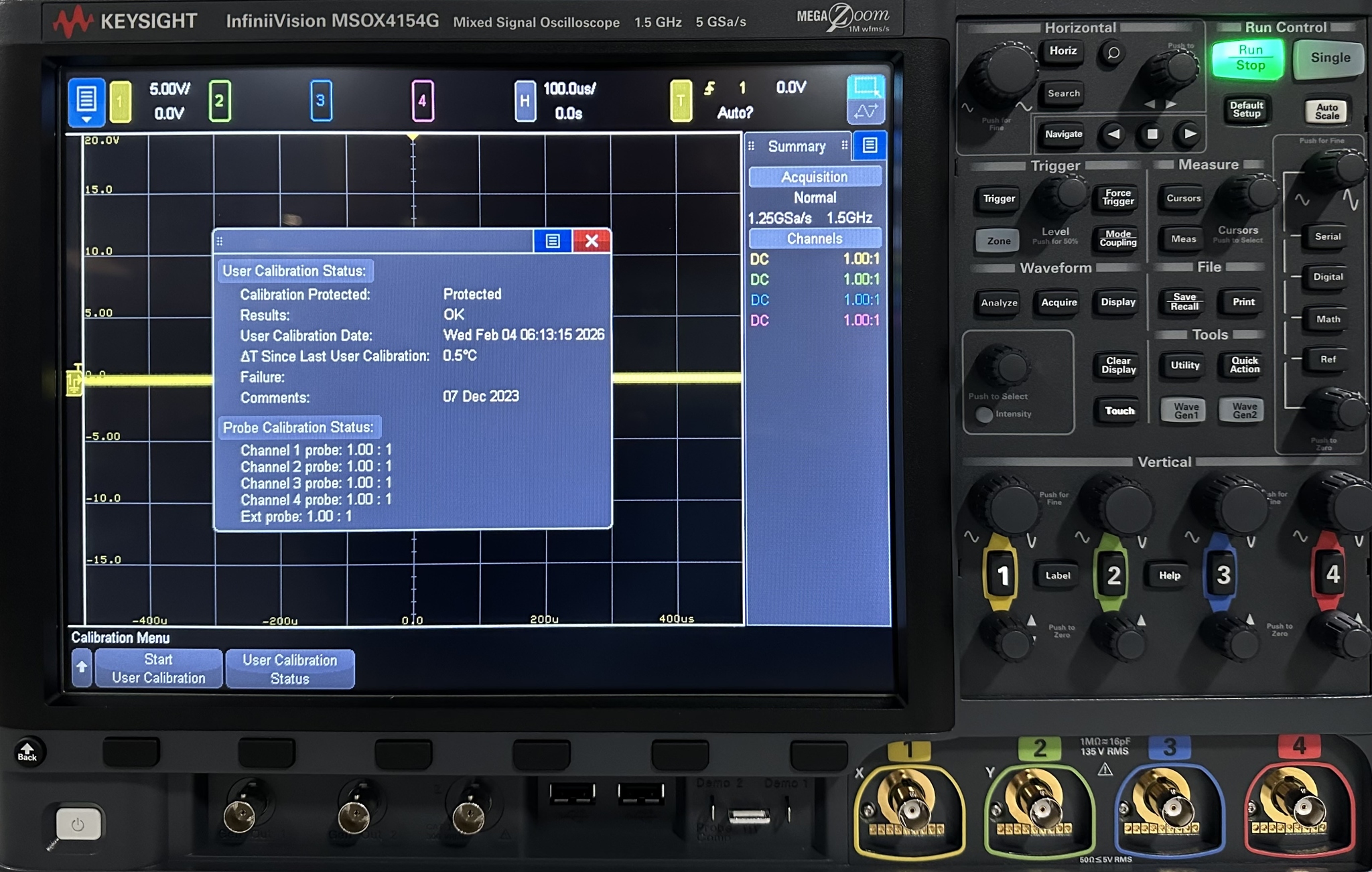
Task: Toggle Wave Gen2 button
Action: point(1244,411)
